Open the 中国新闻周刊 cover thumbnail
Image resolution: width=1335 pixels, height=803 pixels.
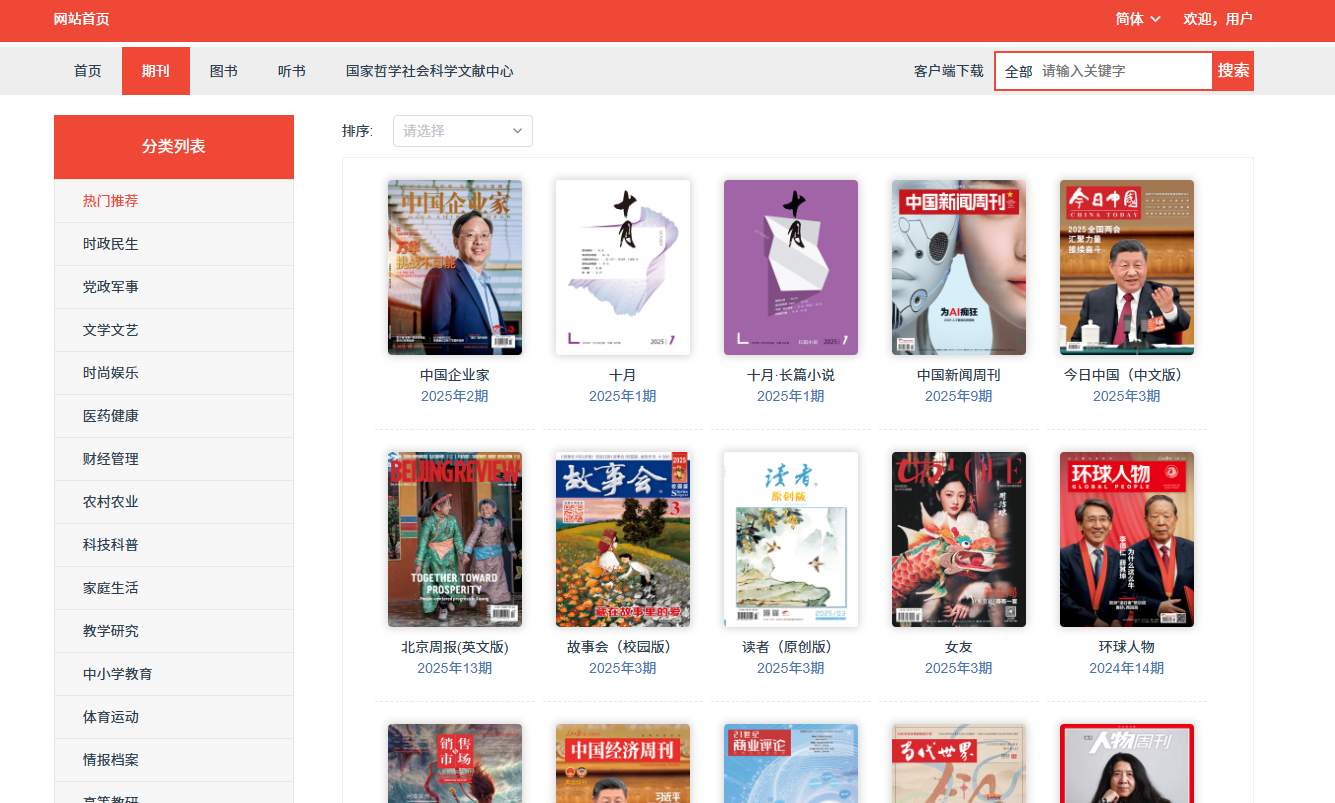click(959, 267)
